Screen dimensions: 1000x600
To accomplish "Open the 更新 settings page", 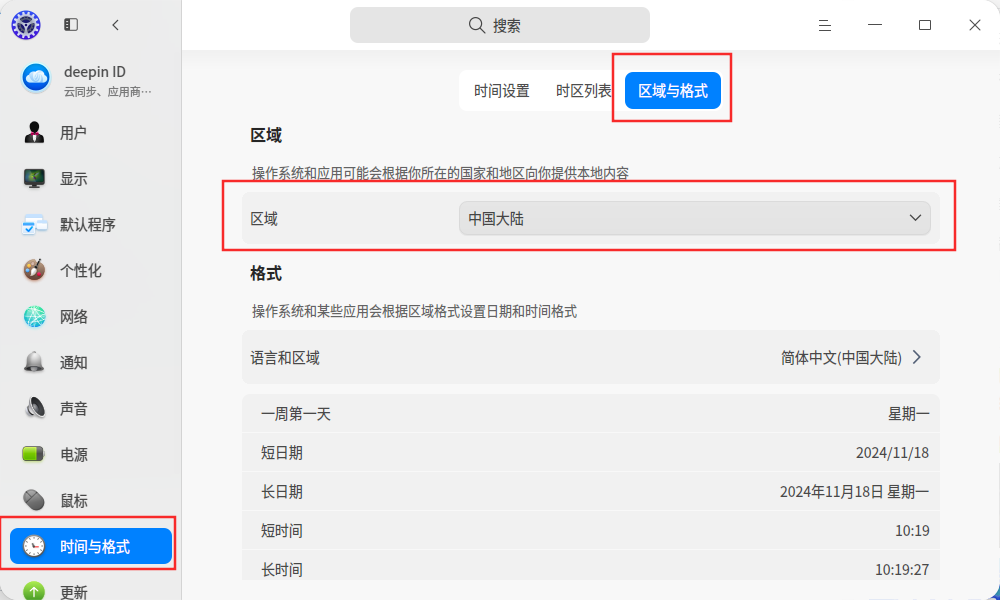I will pyautogui.click(x=91, y=590).
